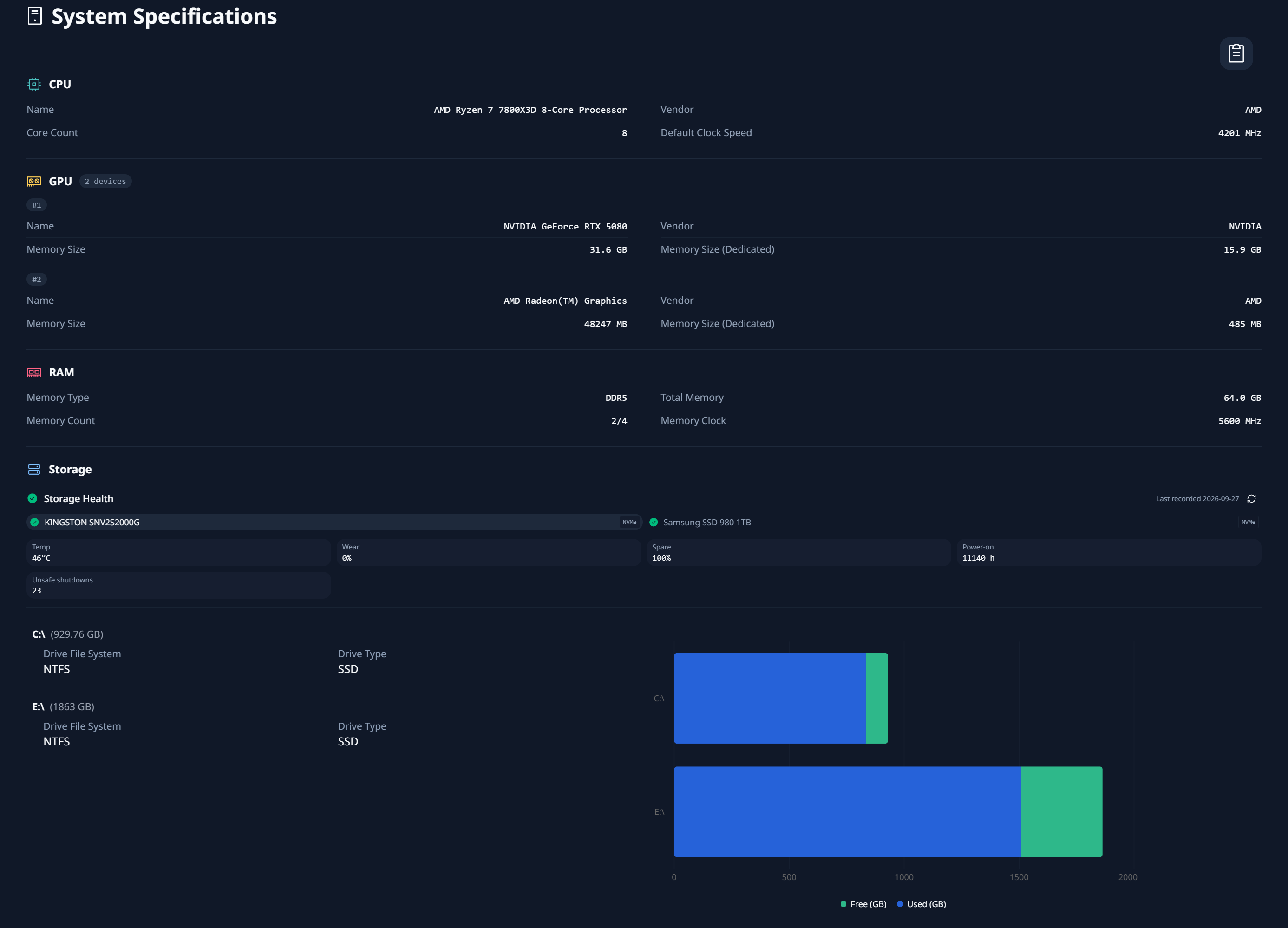Click the Temp 46°C card
Viewport: 1288px width, 928px height.
(178, 553)
